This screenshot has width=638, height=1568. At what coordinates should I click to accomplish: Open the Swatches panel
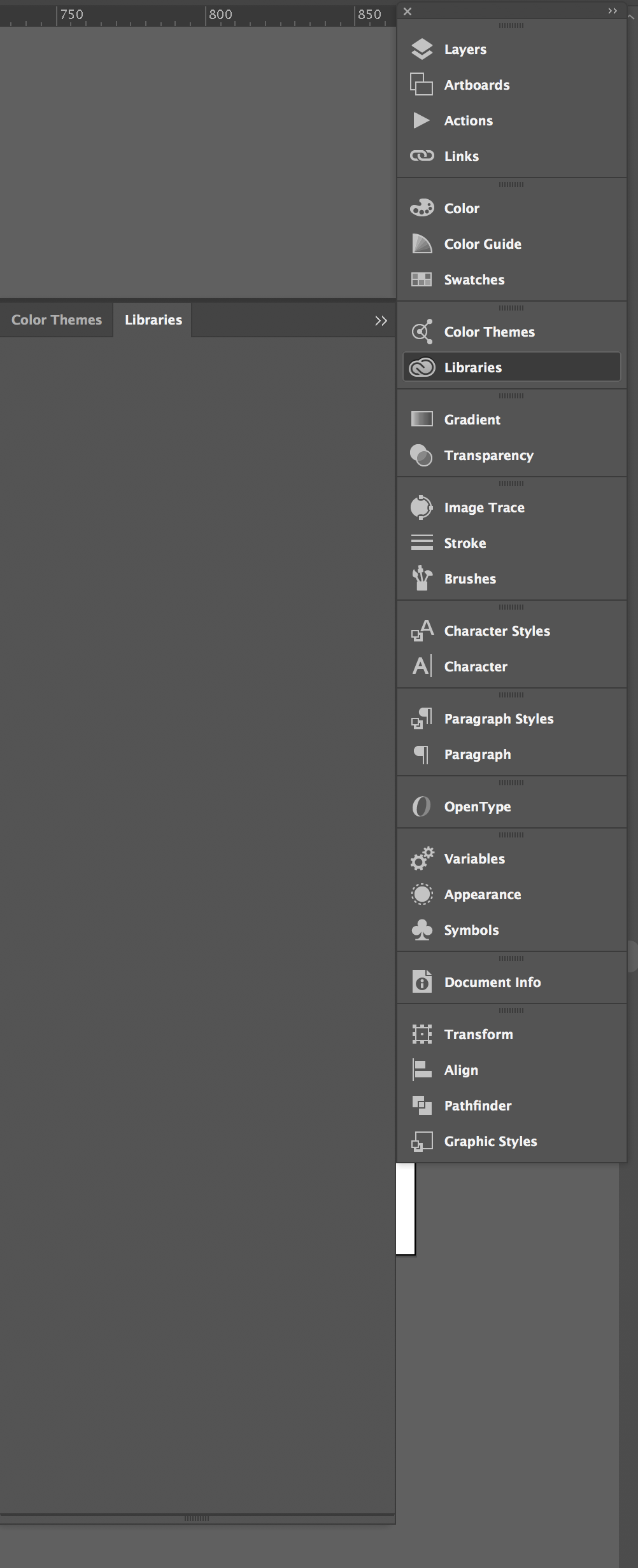474,279
